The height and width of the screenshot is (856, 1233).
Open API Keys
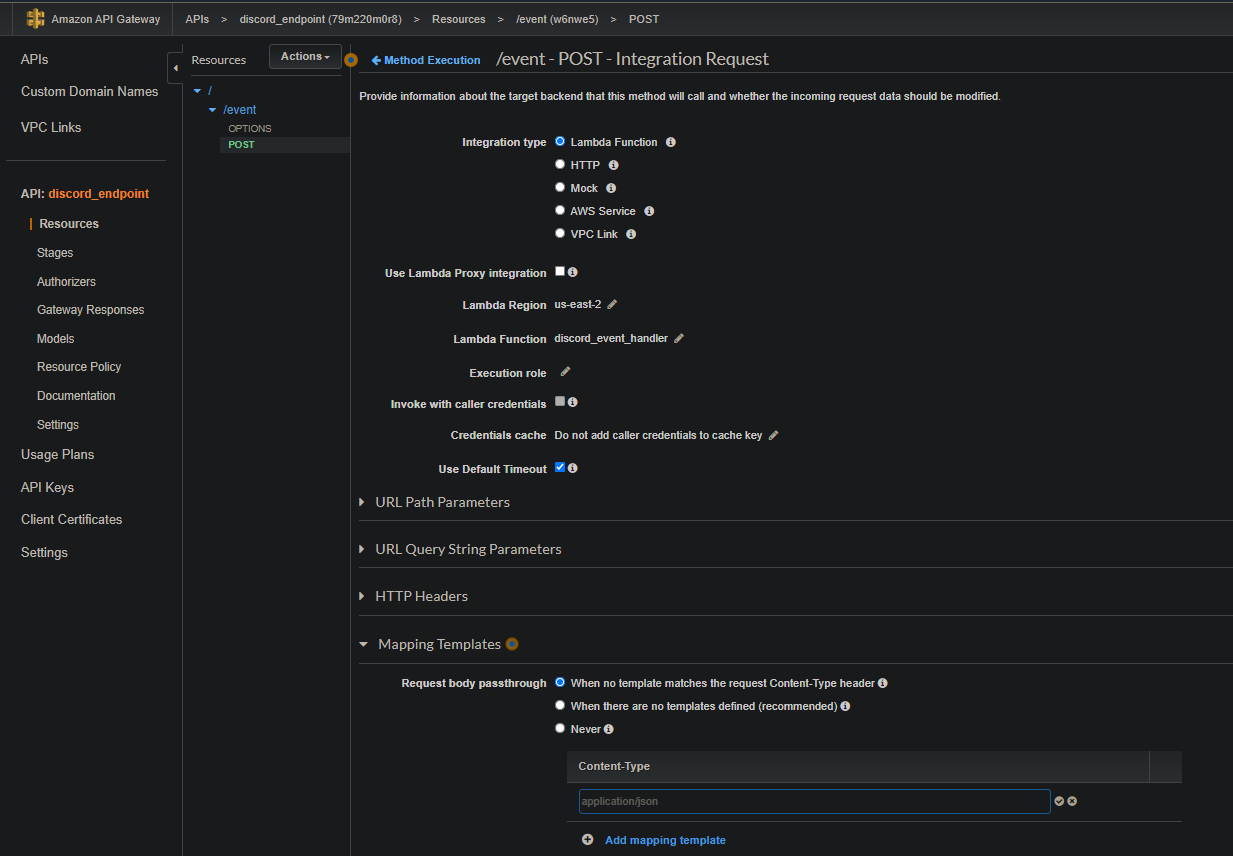(47, 487)
